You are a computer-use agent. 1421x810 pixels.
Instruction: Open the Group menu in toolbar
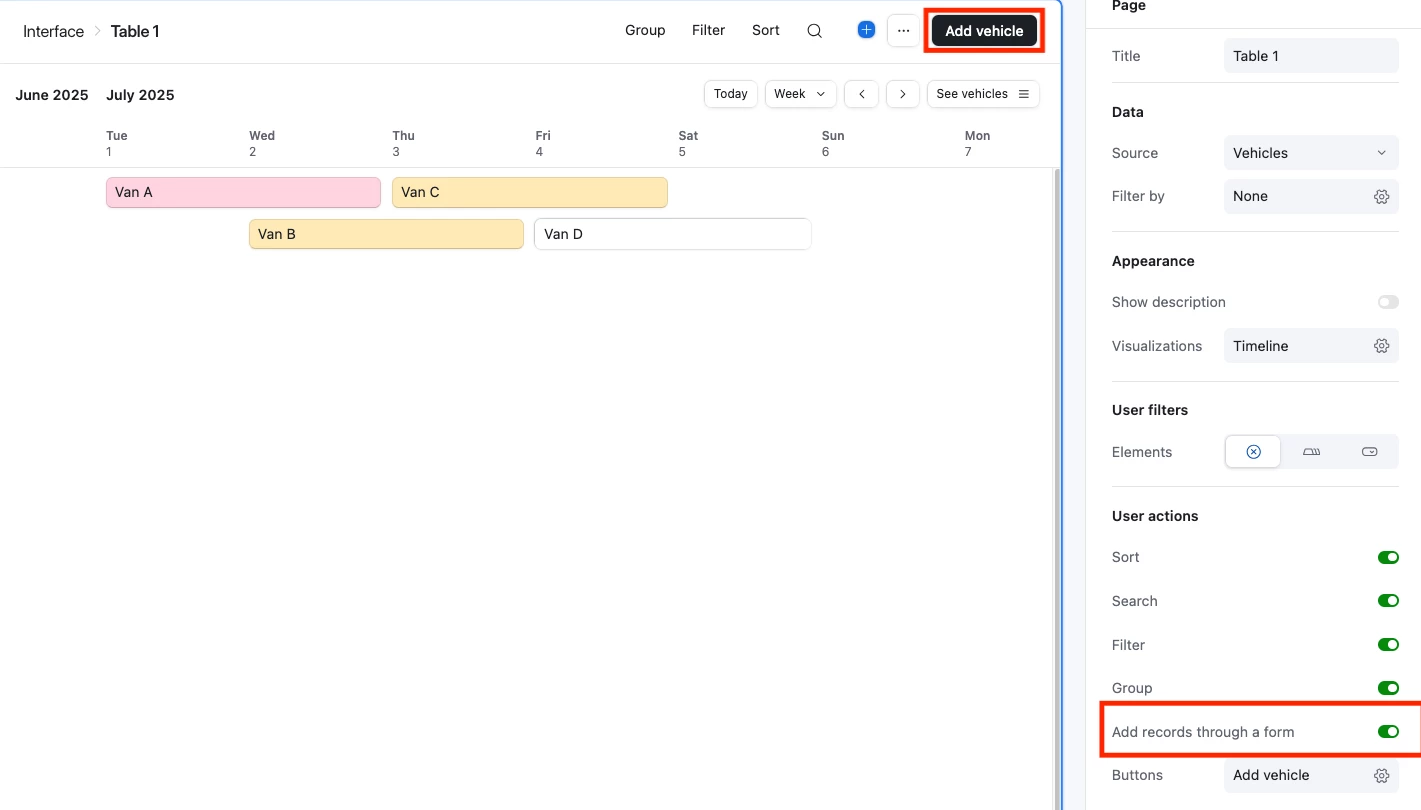(x=645, y=31)
